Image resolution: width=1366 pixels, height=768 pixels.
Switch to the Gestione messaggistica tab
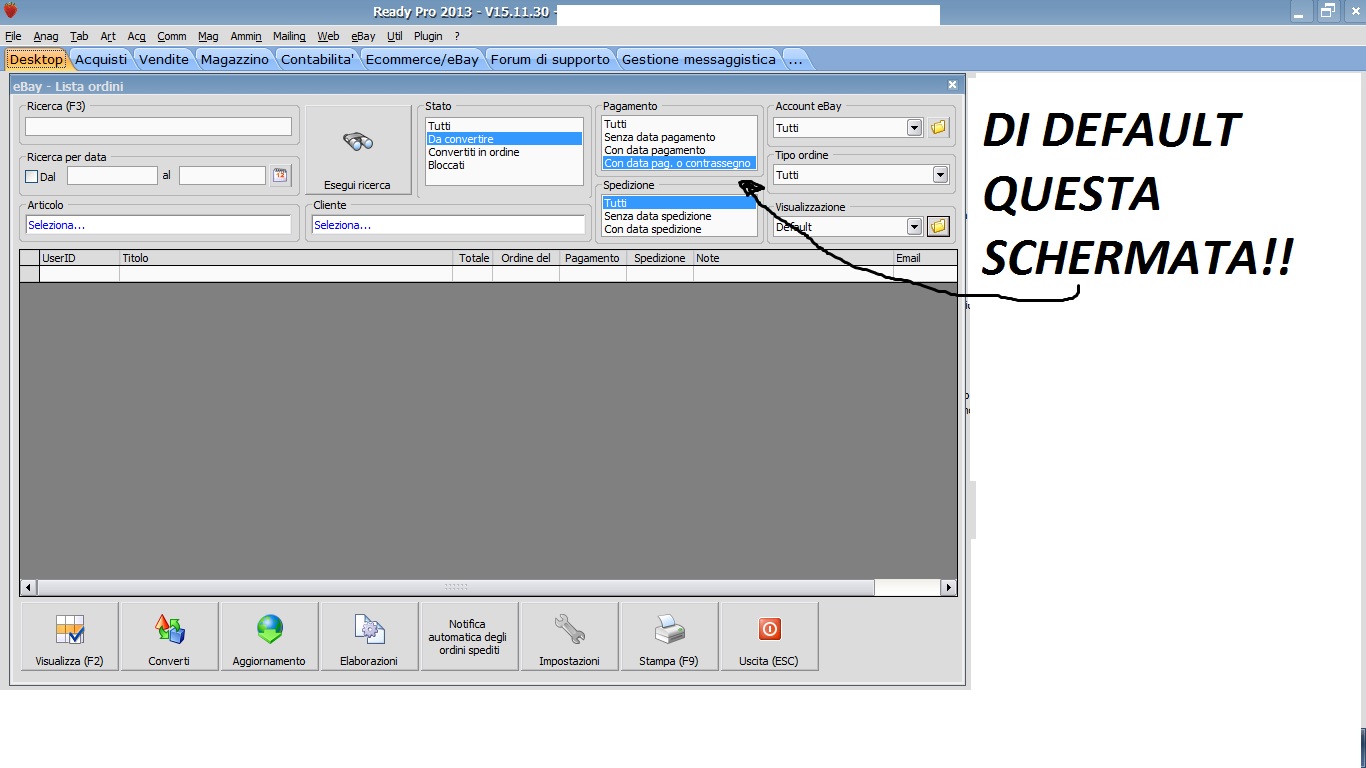(x=699, y=59)
